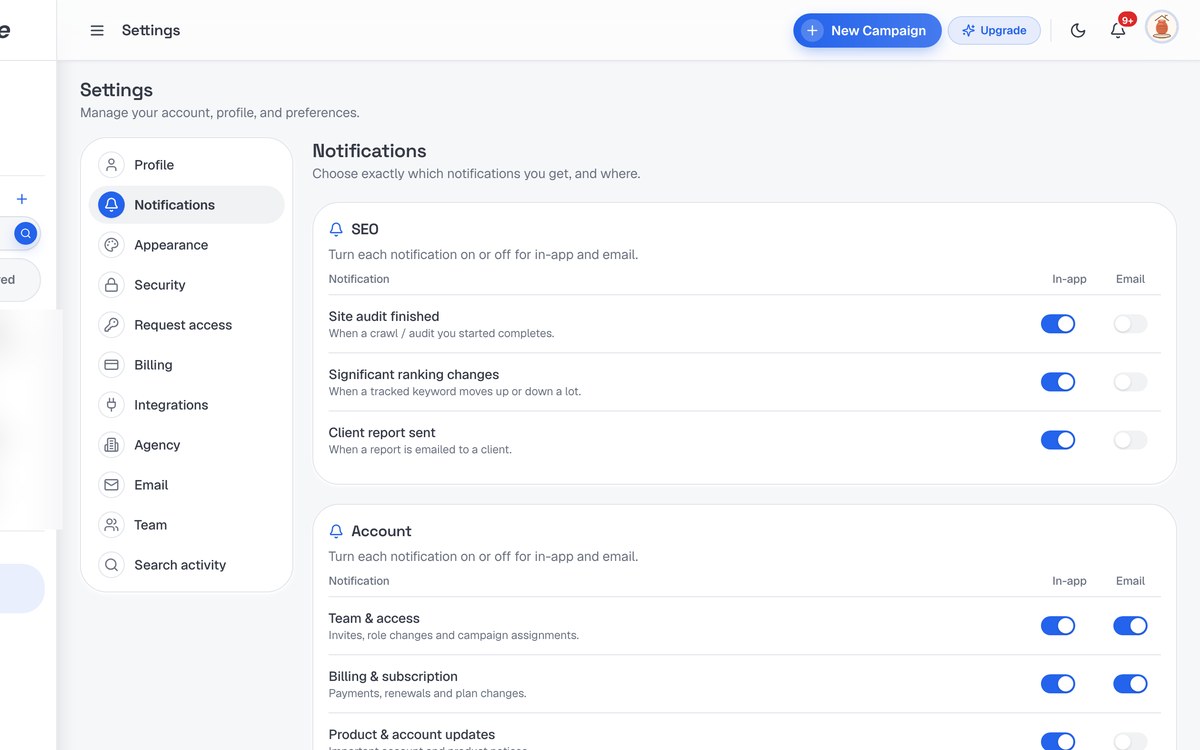The height and width of the screenshot is (750, 1200).
Task: Toggle in-app Team & access notification
Action: [1058, 626]
